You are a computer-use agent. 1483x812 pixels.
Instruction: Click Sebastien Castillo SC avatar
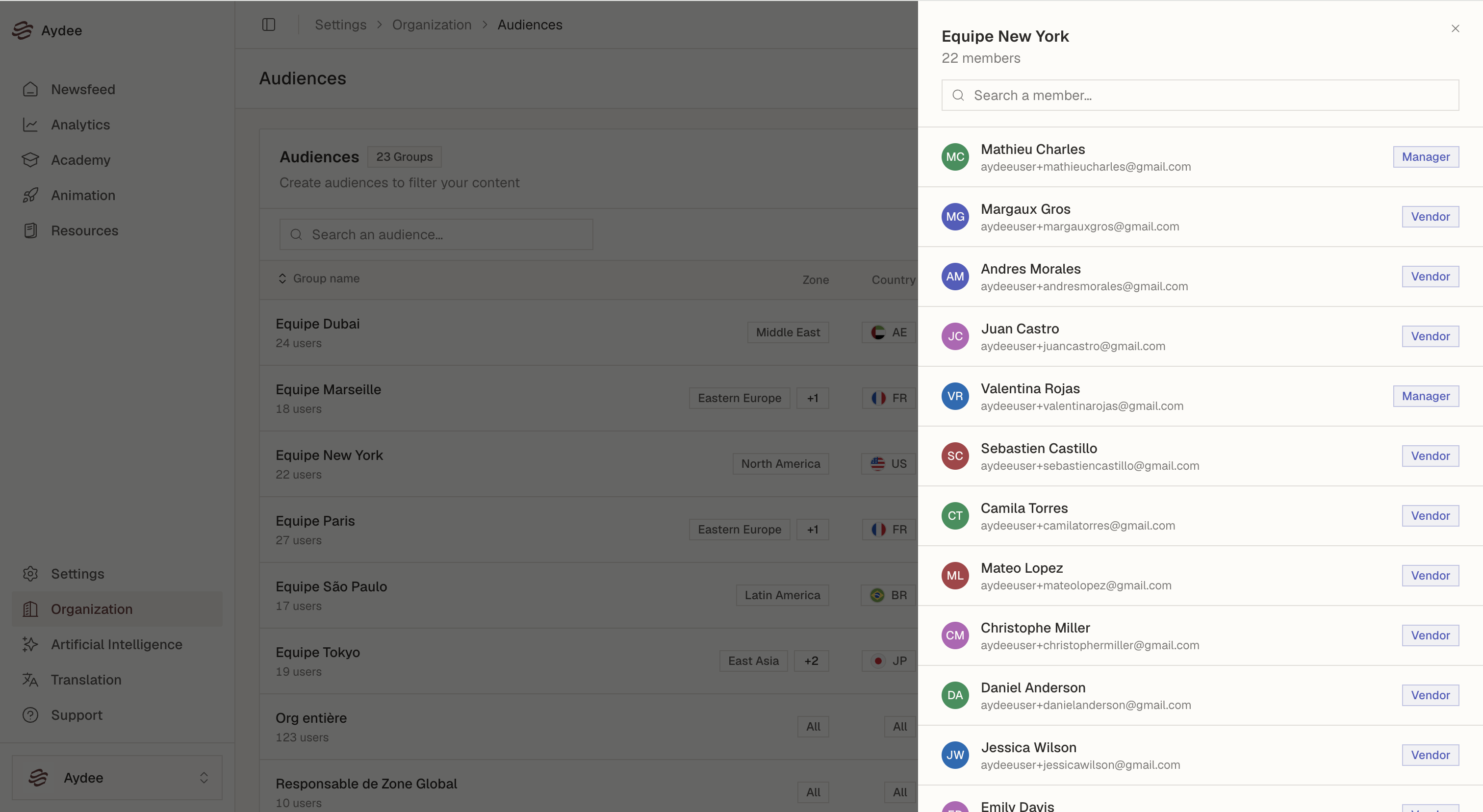(x=955, y=456)
